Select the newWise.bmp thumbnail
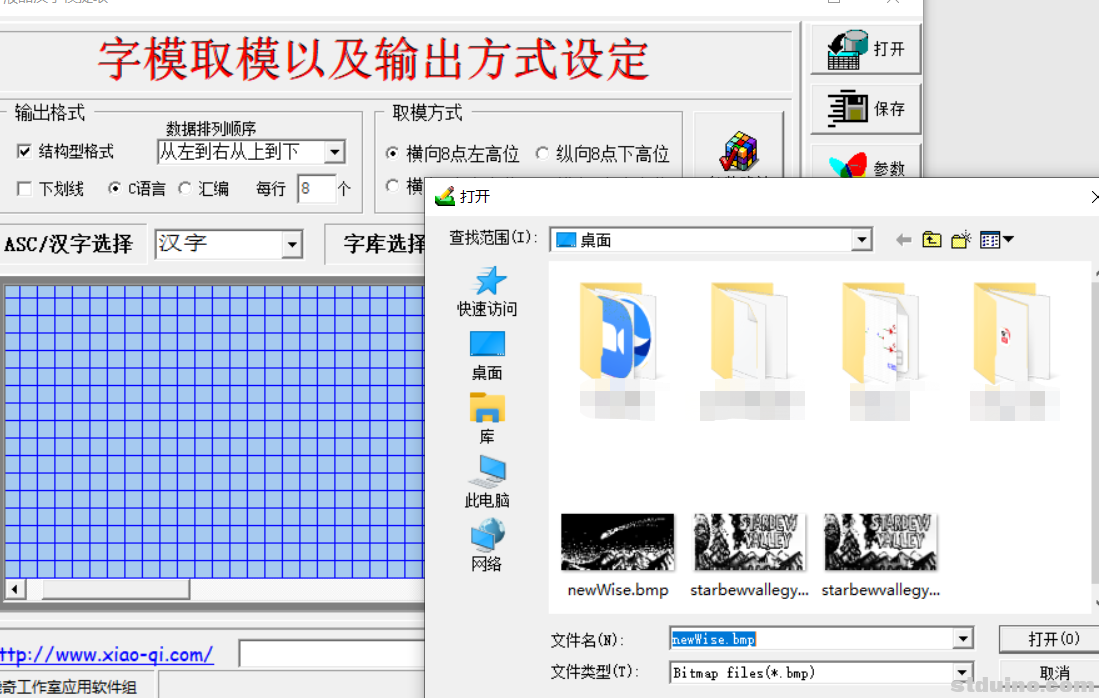 617,541
